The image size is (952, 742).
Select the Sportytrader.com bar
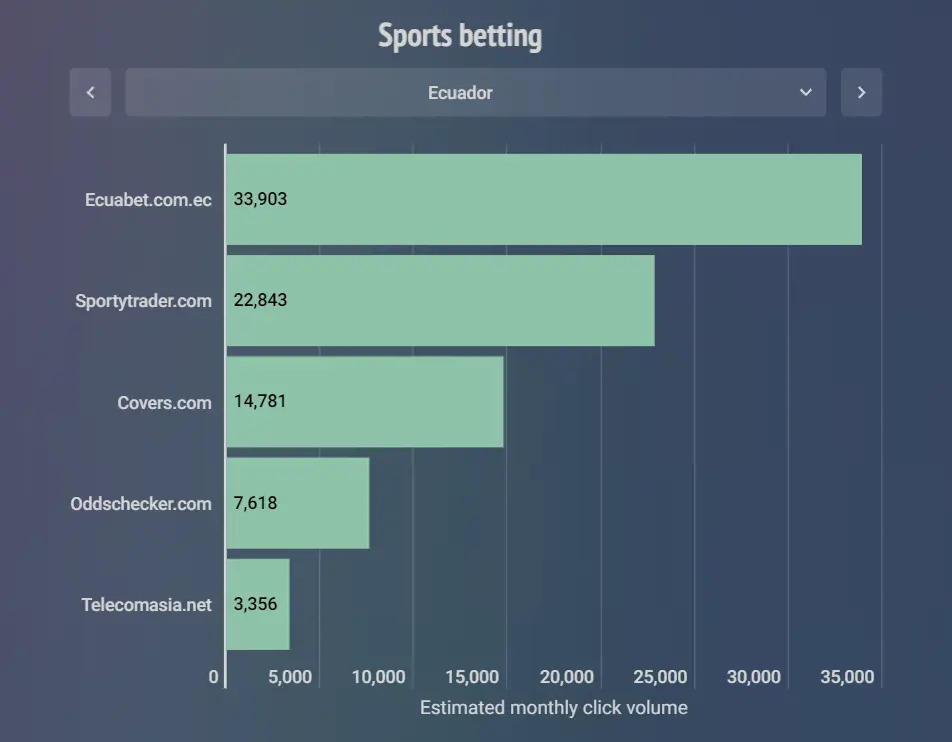pyautogui.click(x=440, y=301)
